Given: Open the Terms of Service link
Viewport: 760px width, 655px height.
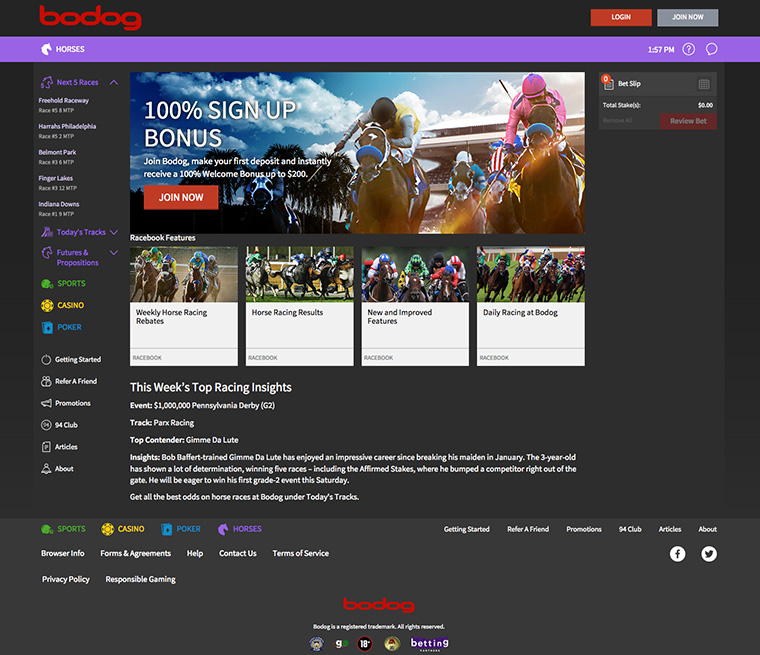Looking at the screenshot, I should [x=301, y=553].
